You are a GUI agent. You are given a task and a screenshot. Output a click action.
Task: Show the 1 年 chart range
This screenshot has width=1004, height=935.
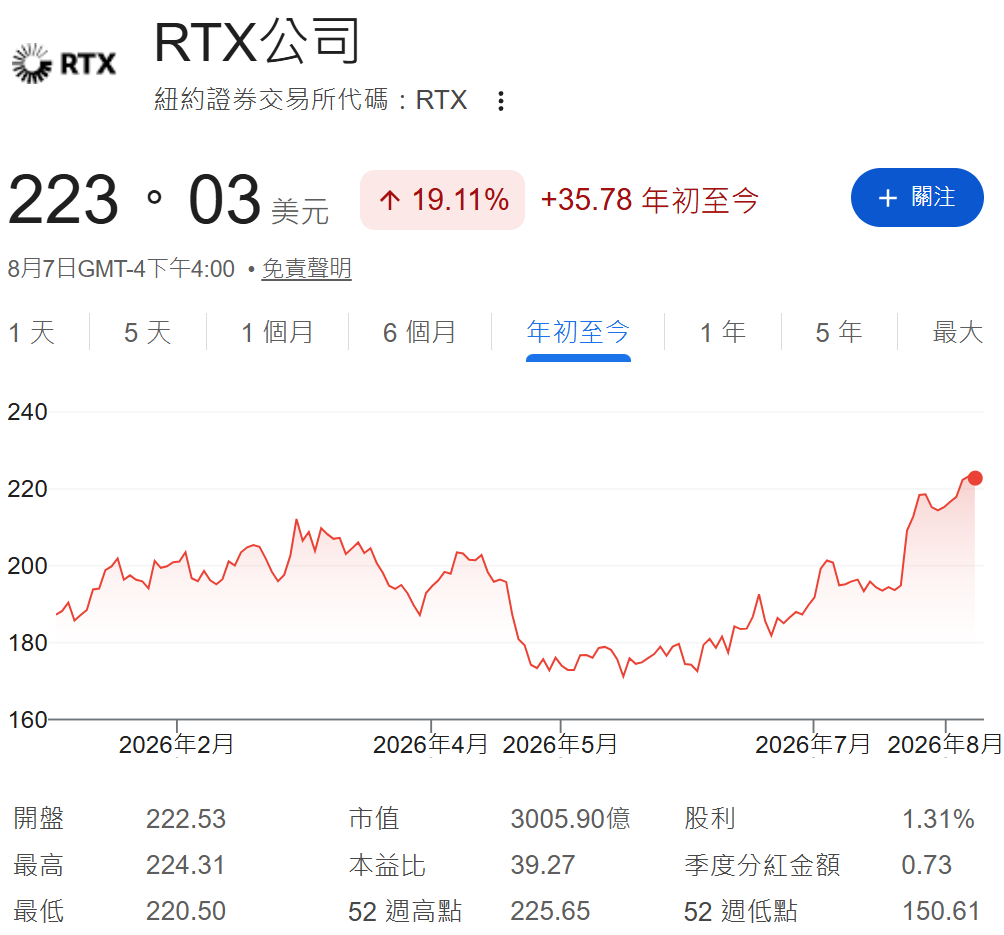click(723, 332)
